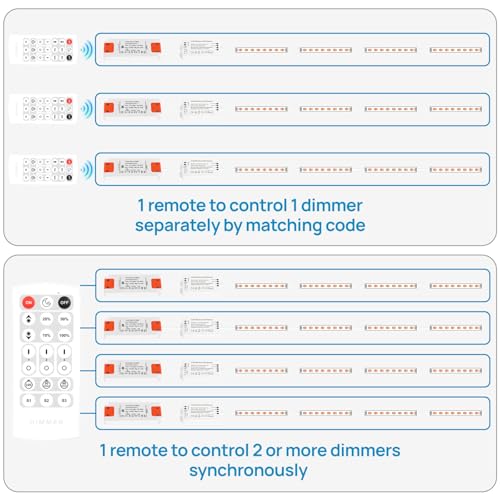Click the red ON button on the remote

(x=29, y=302)
